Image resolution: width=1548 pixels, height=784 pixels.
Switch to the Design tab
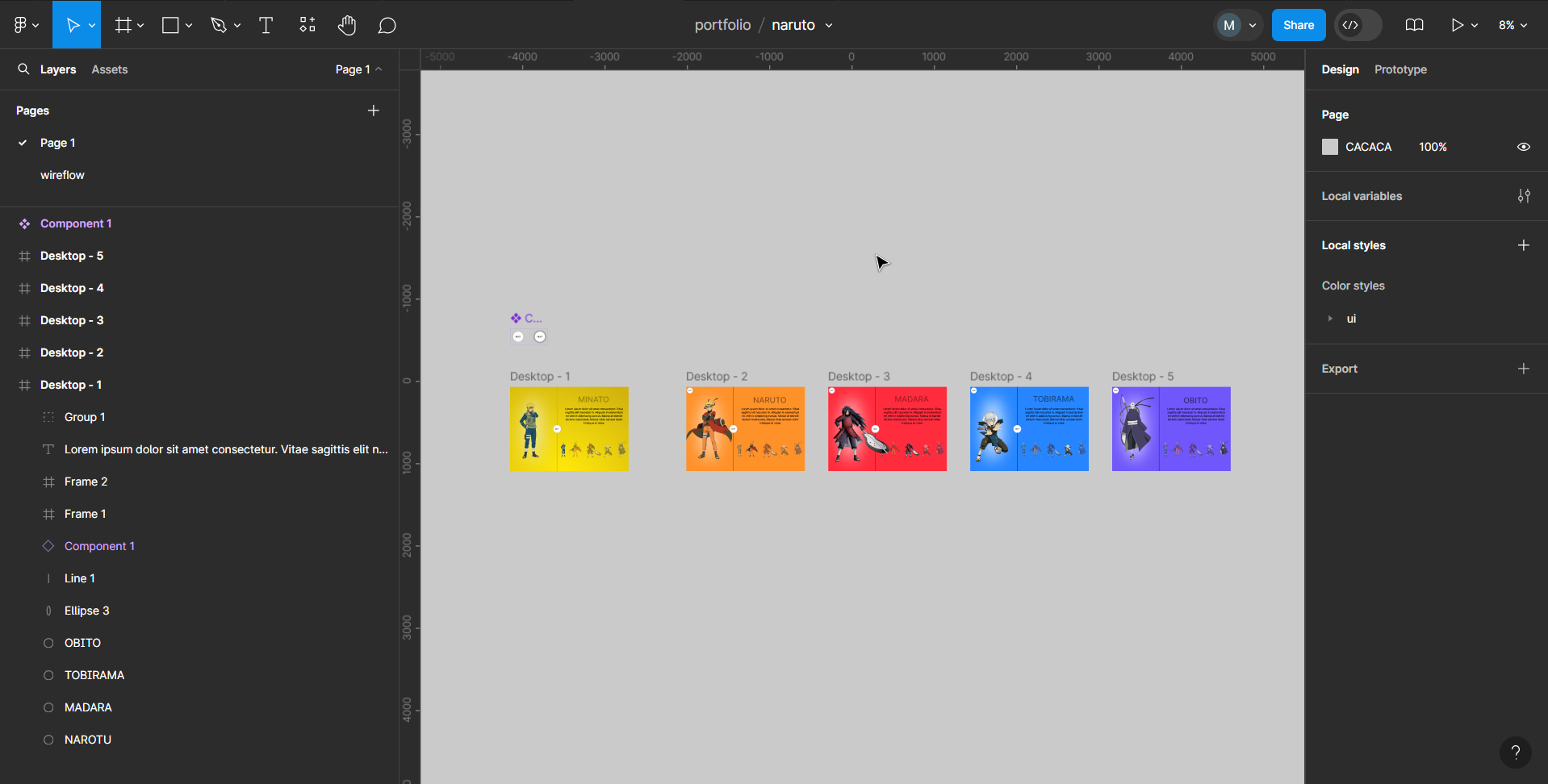click(1340, 69)
